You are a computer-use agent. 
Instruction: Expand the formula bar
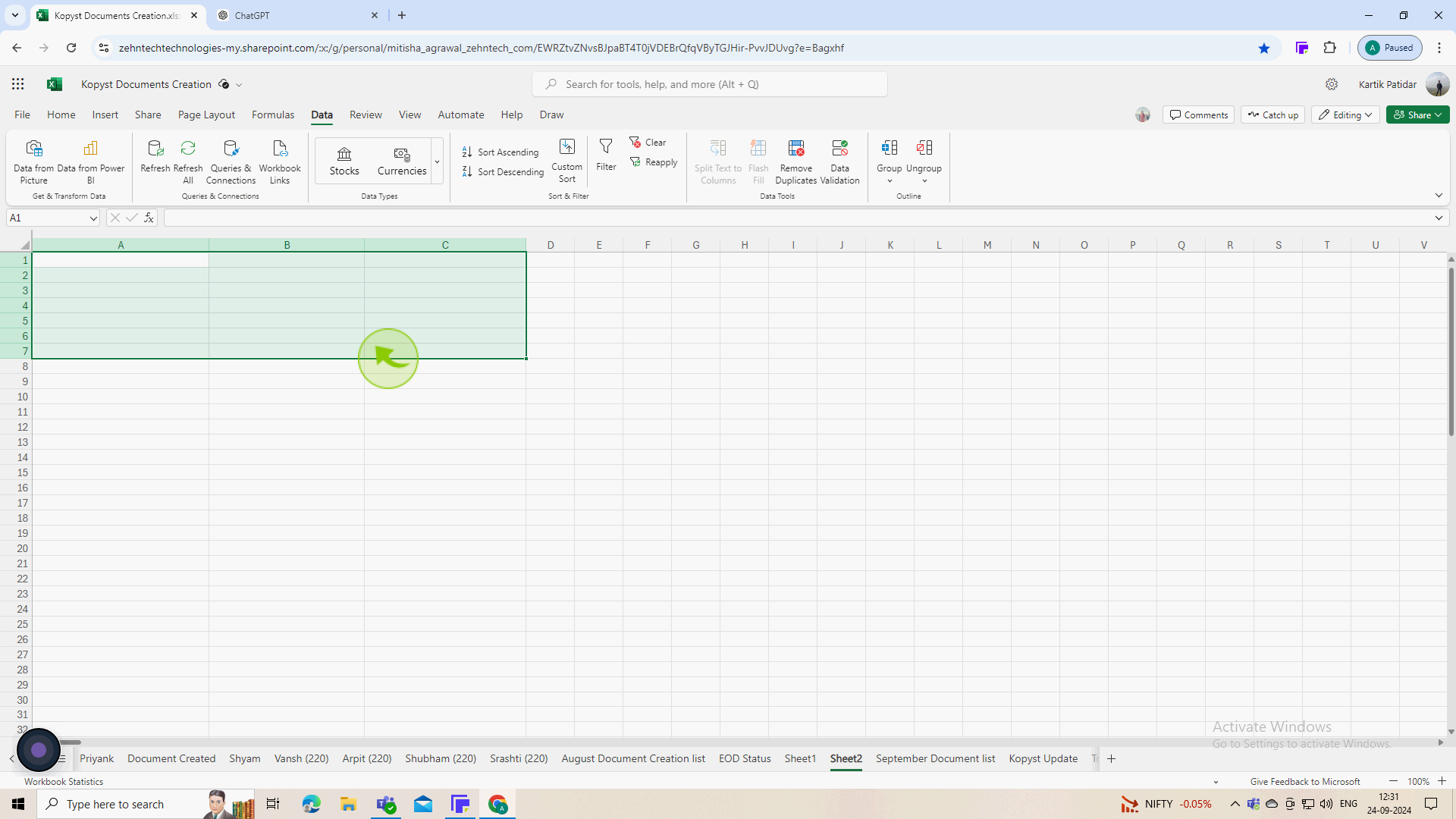pyautogui.click(x=1439, y=218)
